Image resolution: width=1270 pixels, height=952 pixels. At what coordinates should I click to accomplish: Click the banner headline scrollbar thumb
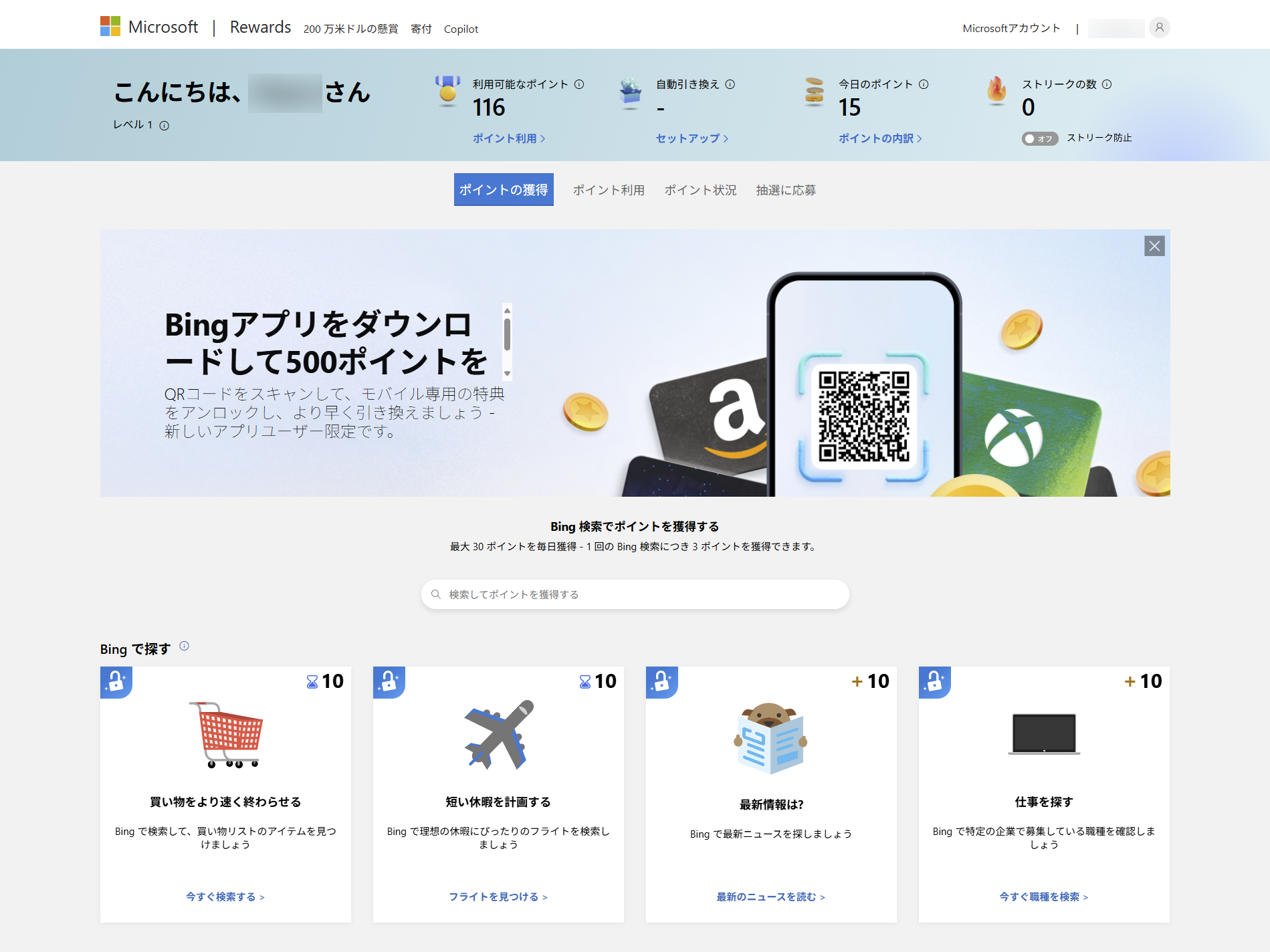[508, 334]
